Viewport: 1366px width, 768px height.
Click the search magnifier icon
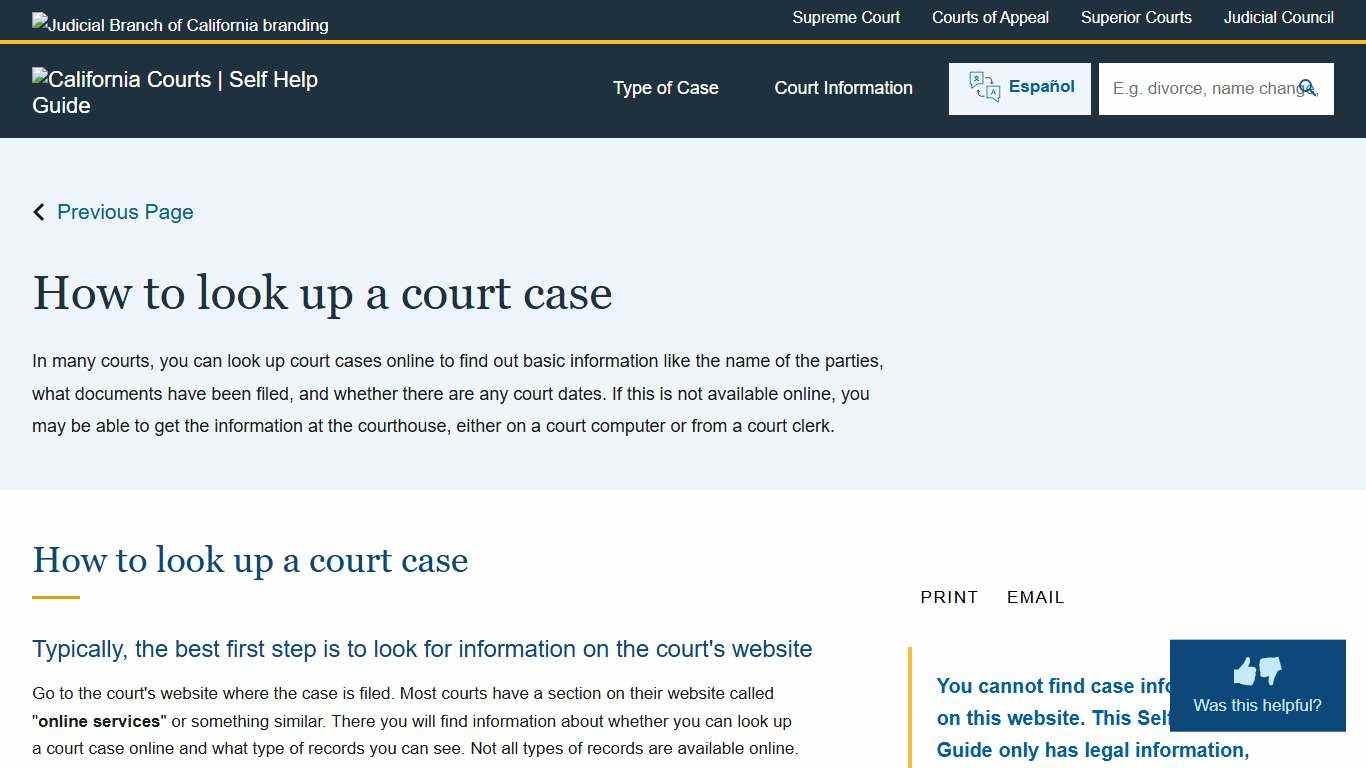tap(1308, 88)
